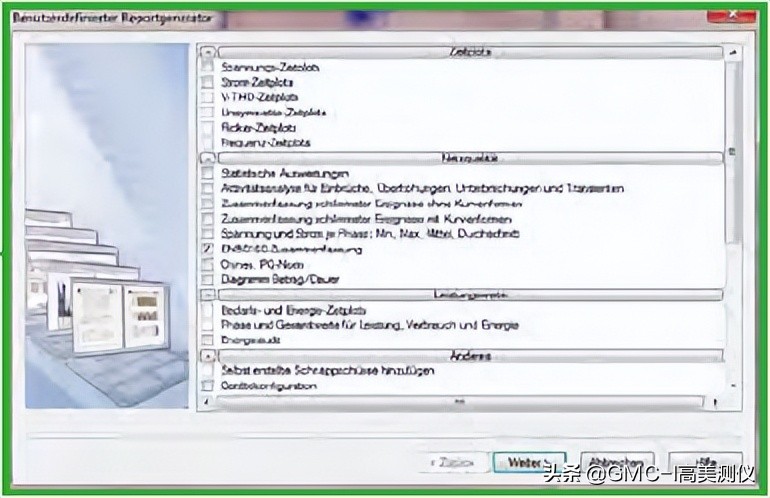Select the Flicker-Zeitplots checkbox
Image resolution: width=770 pixels, height=498 pixels.
(208, 128)
